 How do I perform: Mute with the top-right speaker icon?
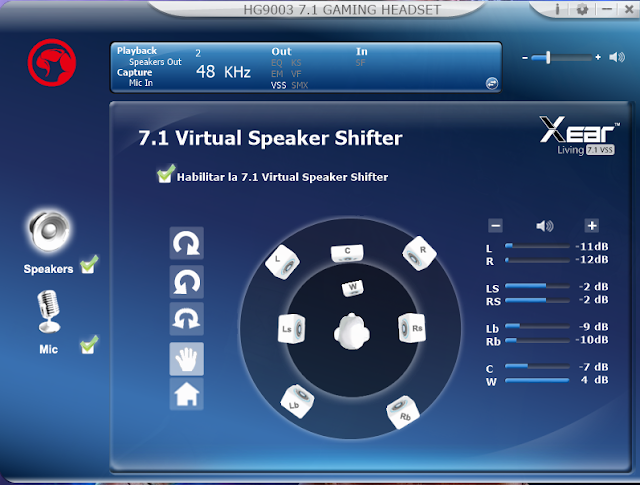pyautogui.click(x=617, y=57)
